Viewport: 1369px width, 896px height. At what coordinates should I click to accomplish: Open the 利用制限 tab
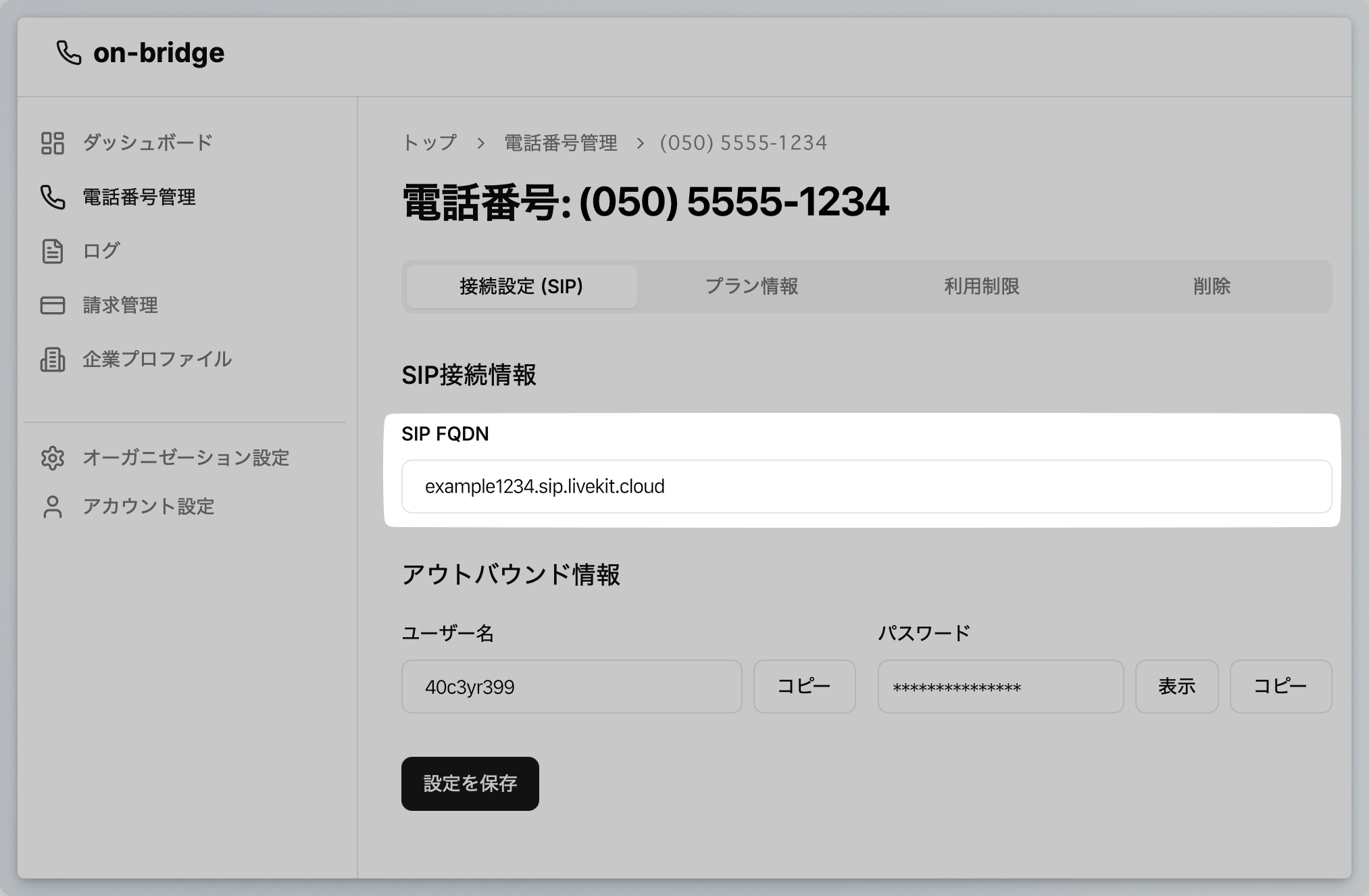pos(981,287)
